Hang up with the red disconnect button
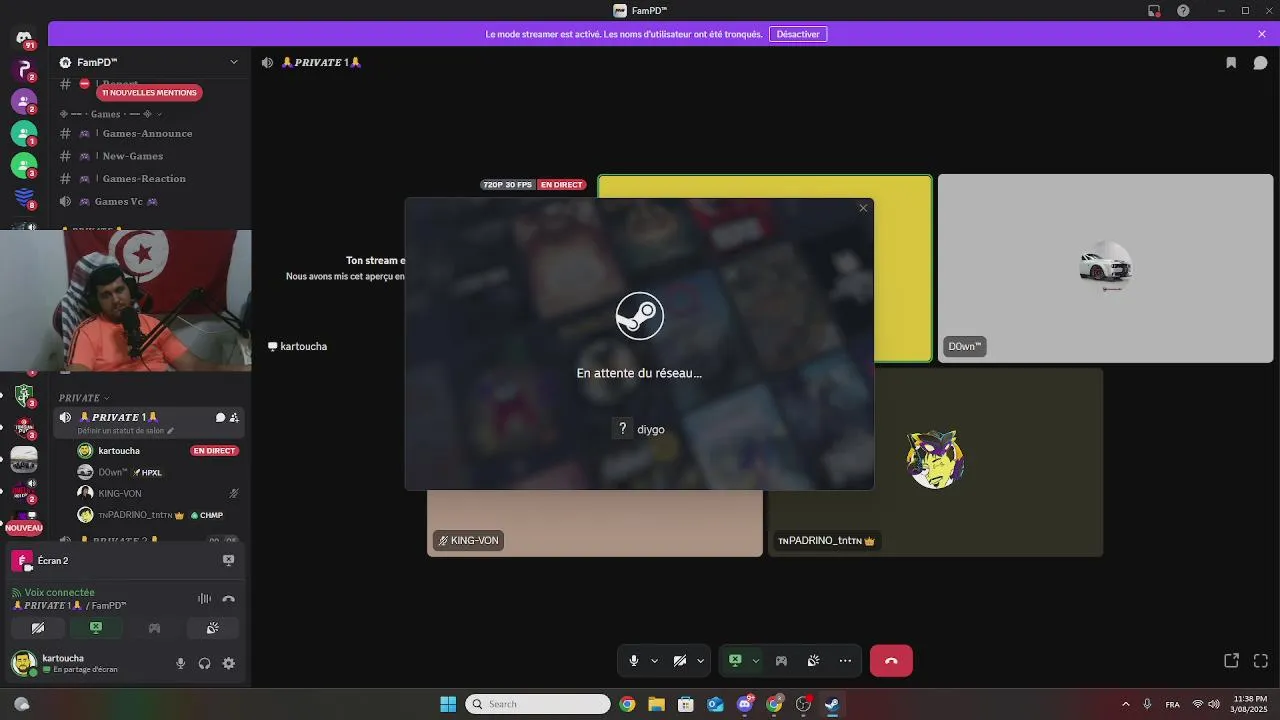This screenshot has width=1280, height=720. (x=891, y=661)
